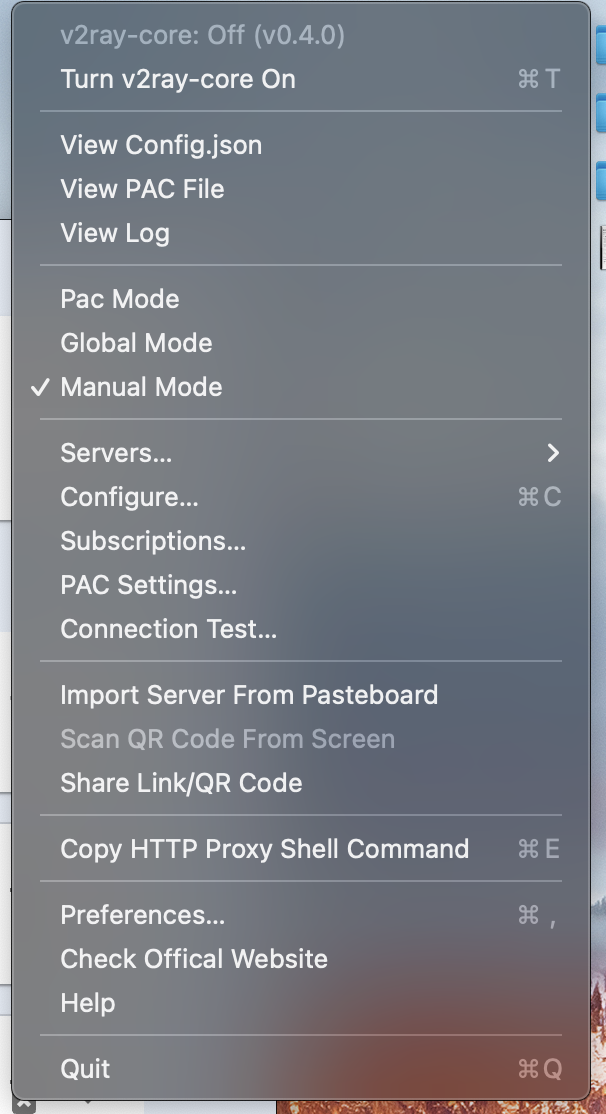Open Configure... window
Image resolution: width=606 pixels, height=1114 pixels.
pos(129,497)
